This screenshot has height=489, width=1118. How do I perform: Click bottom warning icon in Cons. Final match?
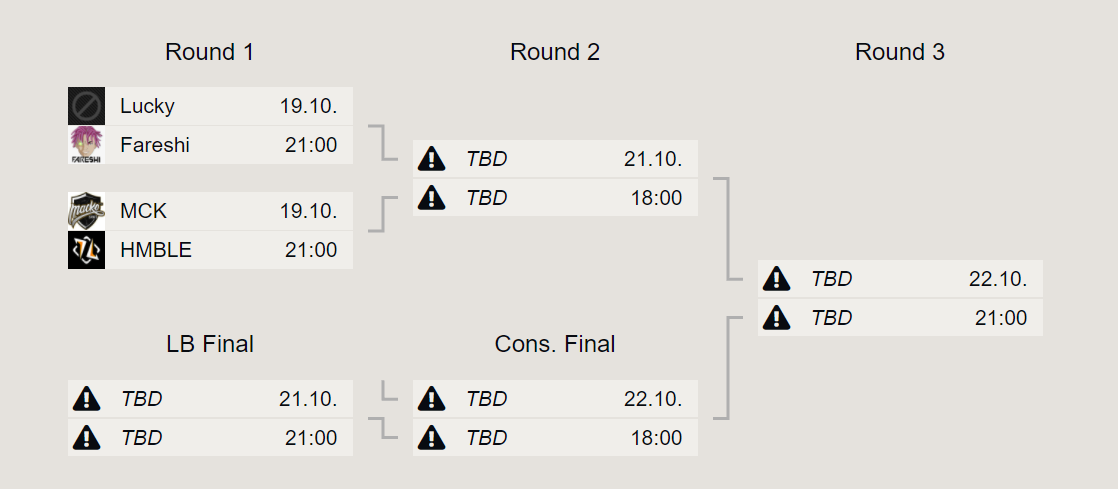point(431,437)
